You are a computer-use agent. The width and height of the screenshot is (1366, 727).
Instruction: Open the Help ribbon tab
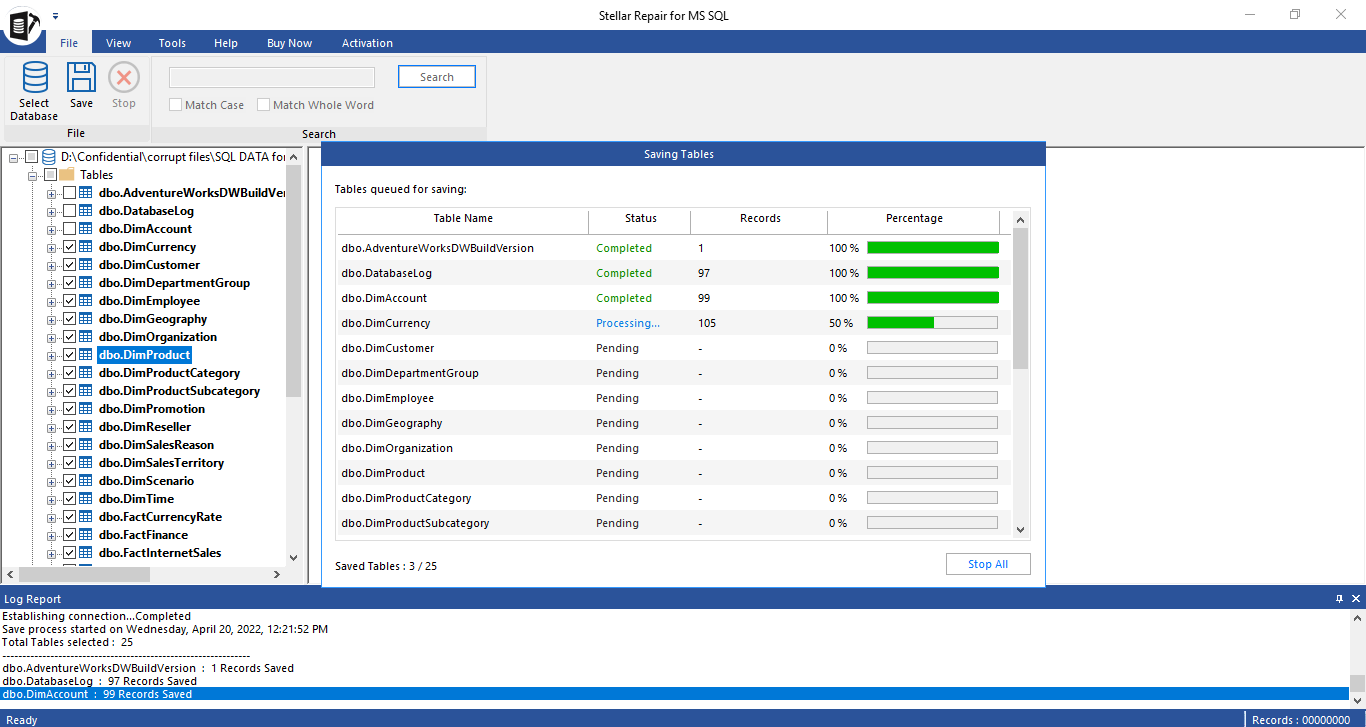click(x=226, y=43)
